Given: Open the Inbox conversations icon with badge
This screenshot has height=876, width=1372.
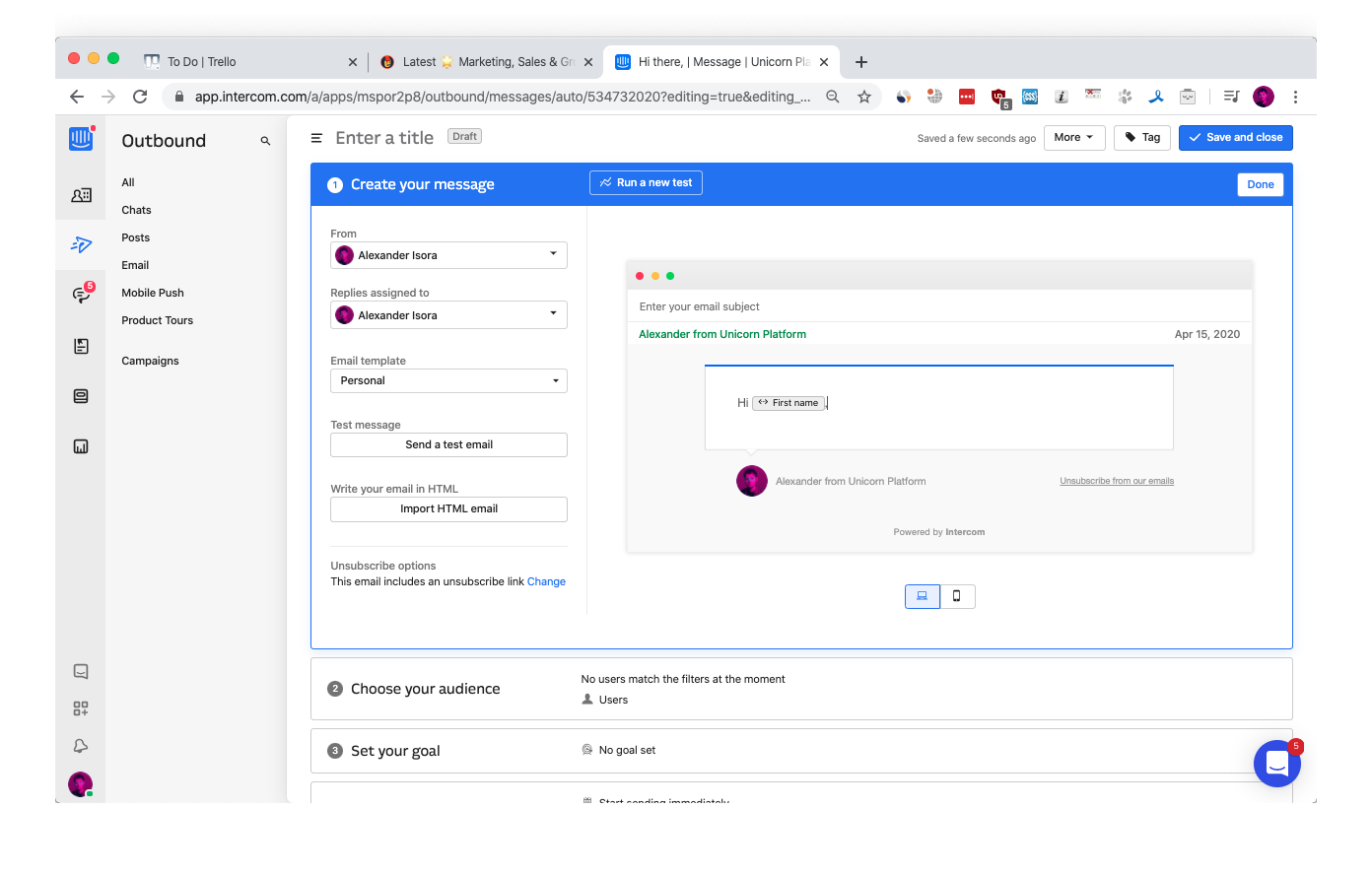Looking at the screenshot, I should 81,295.
